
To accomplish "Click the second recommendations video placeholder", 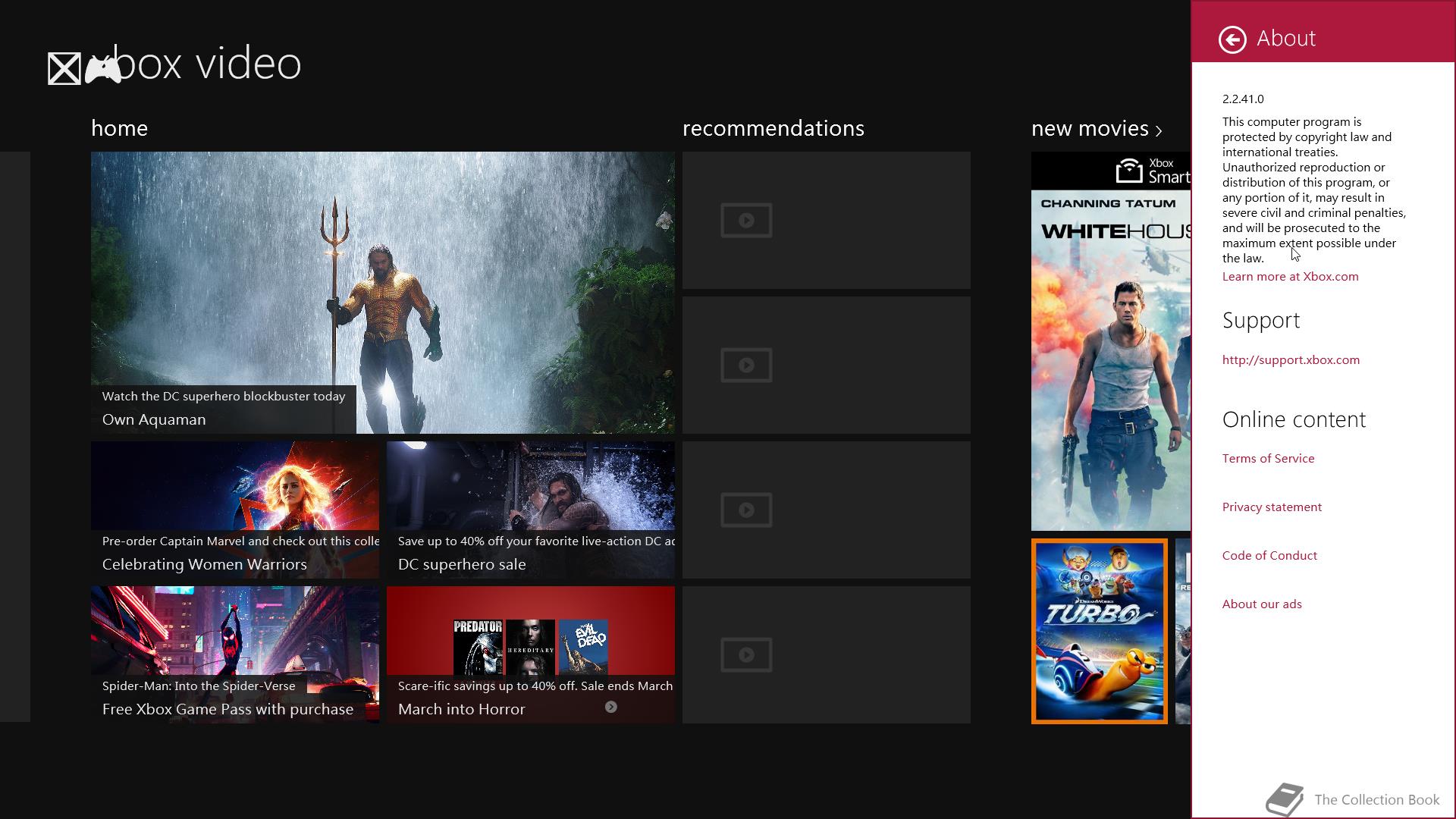I will (x=826, y=365).
